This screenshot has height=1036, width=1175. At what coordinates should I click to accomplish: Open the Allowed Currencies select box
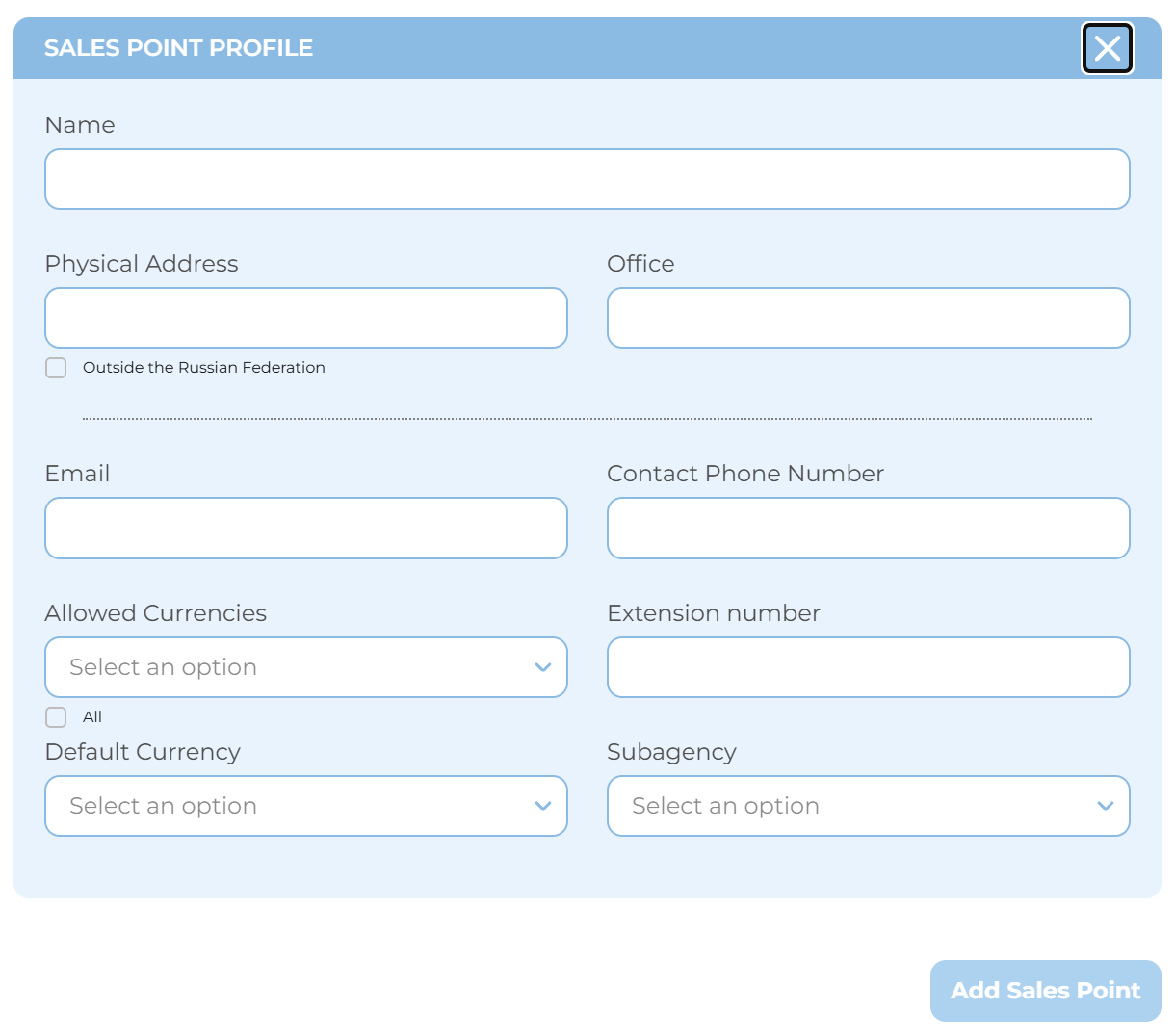pos(289,667)
